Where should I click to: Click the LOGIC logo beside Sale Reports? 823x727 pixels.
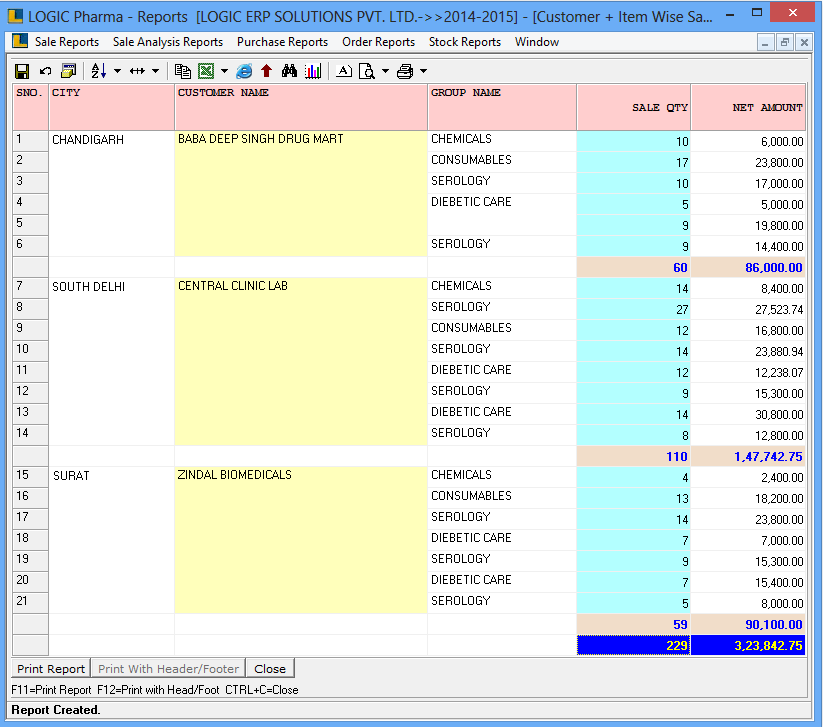coord(20,41)
